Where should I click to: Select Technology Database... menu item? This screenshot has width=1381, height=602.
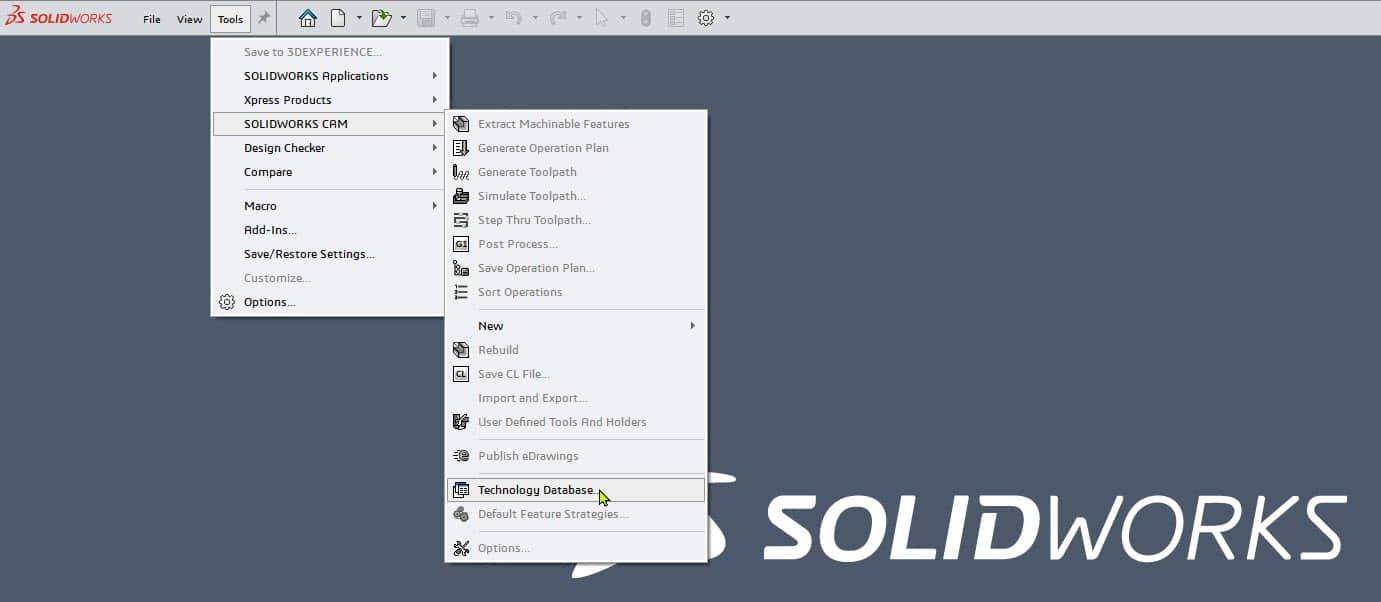576,490
